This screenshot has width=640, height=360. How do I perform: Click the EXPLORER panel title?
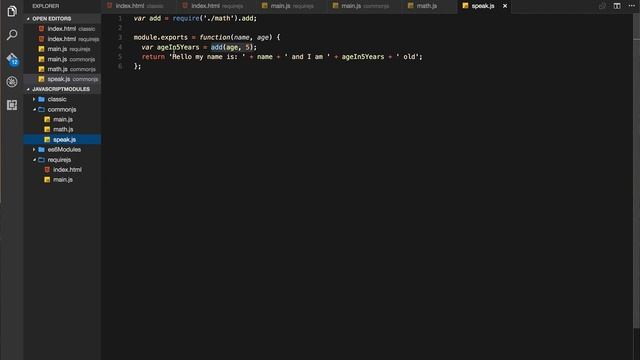coord(46,6)
